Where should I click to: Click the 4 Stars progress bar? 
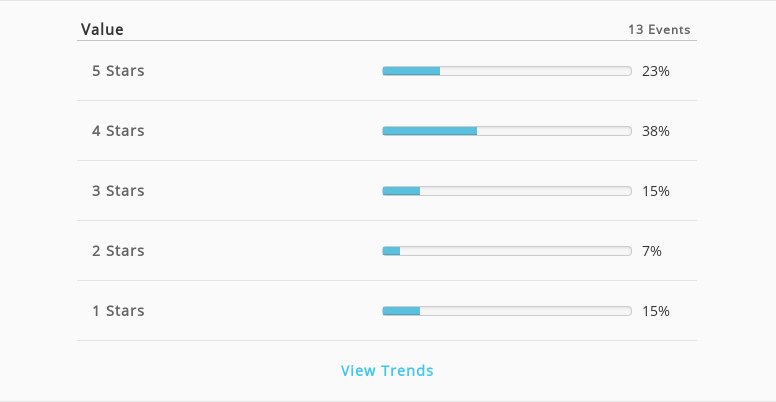click(x=507, y=131)
